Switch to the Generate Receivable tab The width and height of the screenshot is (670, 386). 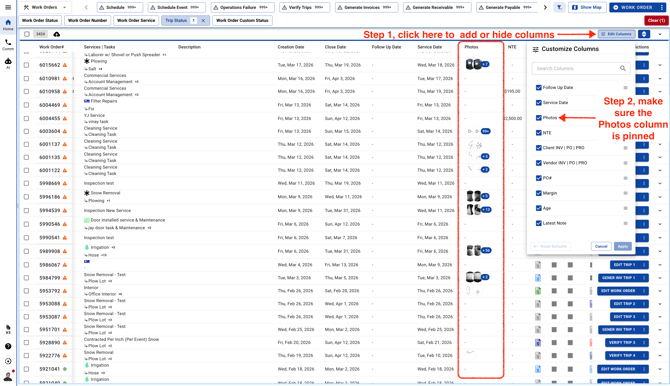click(x=437, y=7)
